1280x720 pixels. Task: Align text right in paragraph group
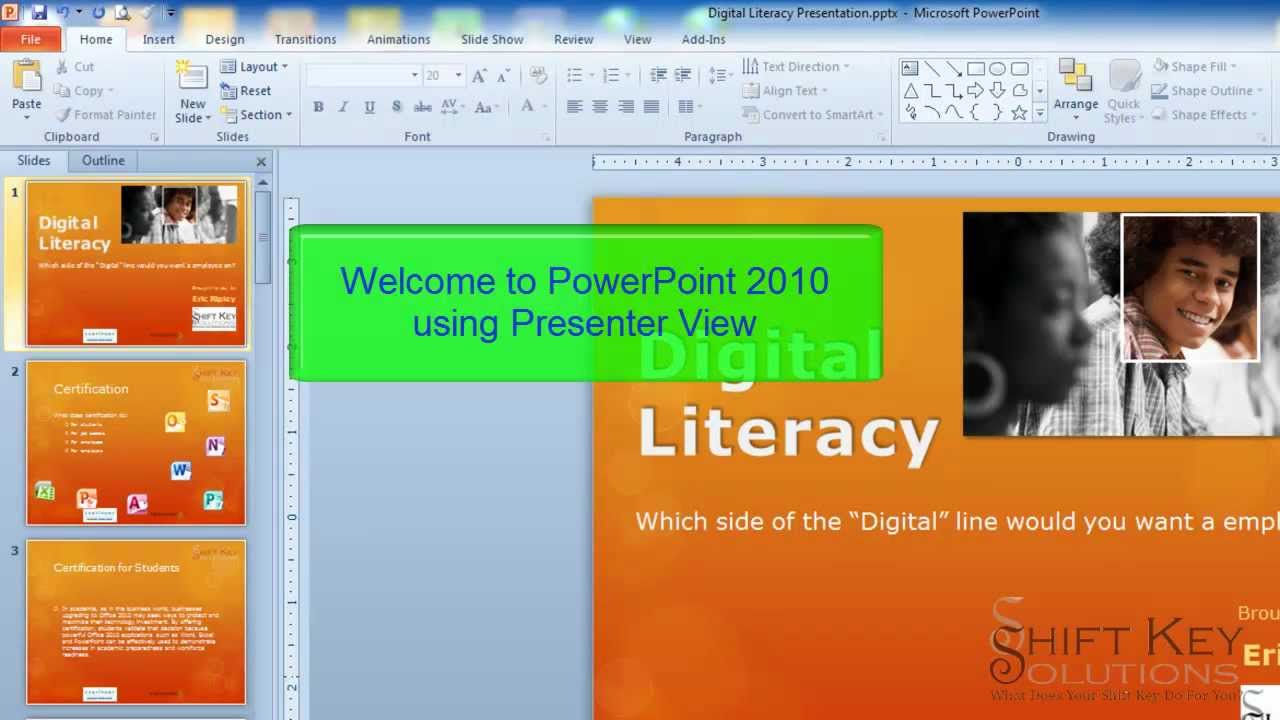click(626, 107)
